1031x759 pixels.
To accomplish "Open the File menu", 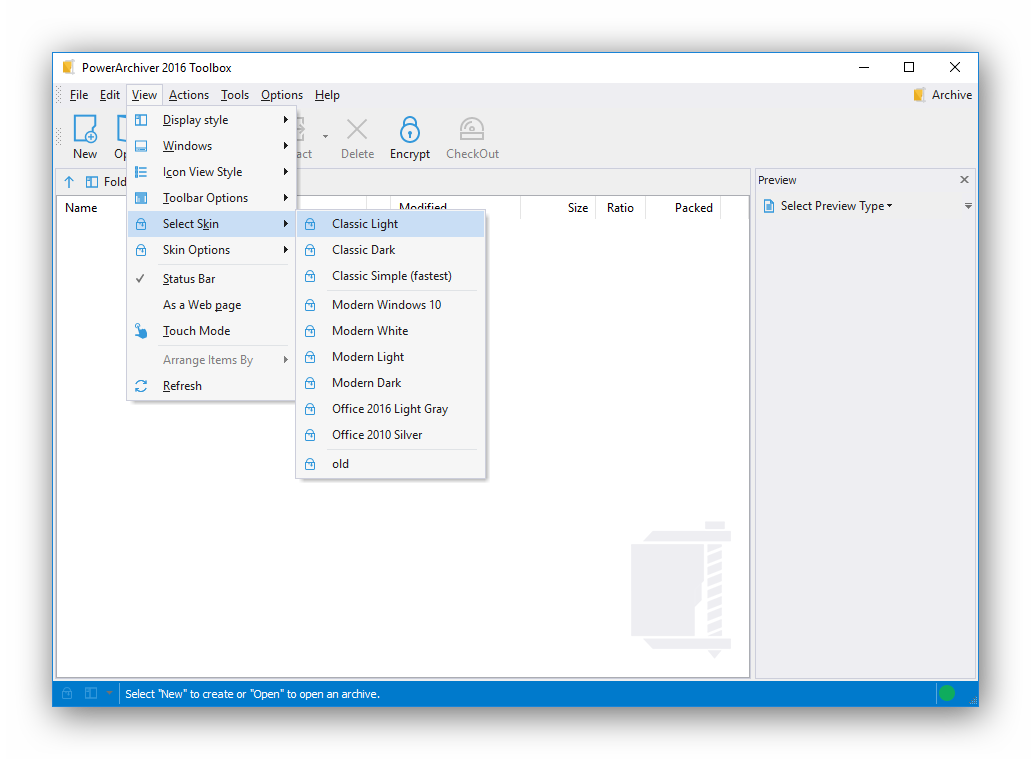I will (x=79, y=95).
